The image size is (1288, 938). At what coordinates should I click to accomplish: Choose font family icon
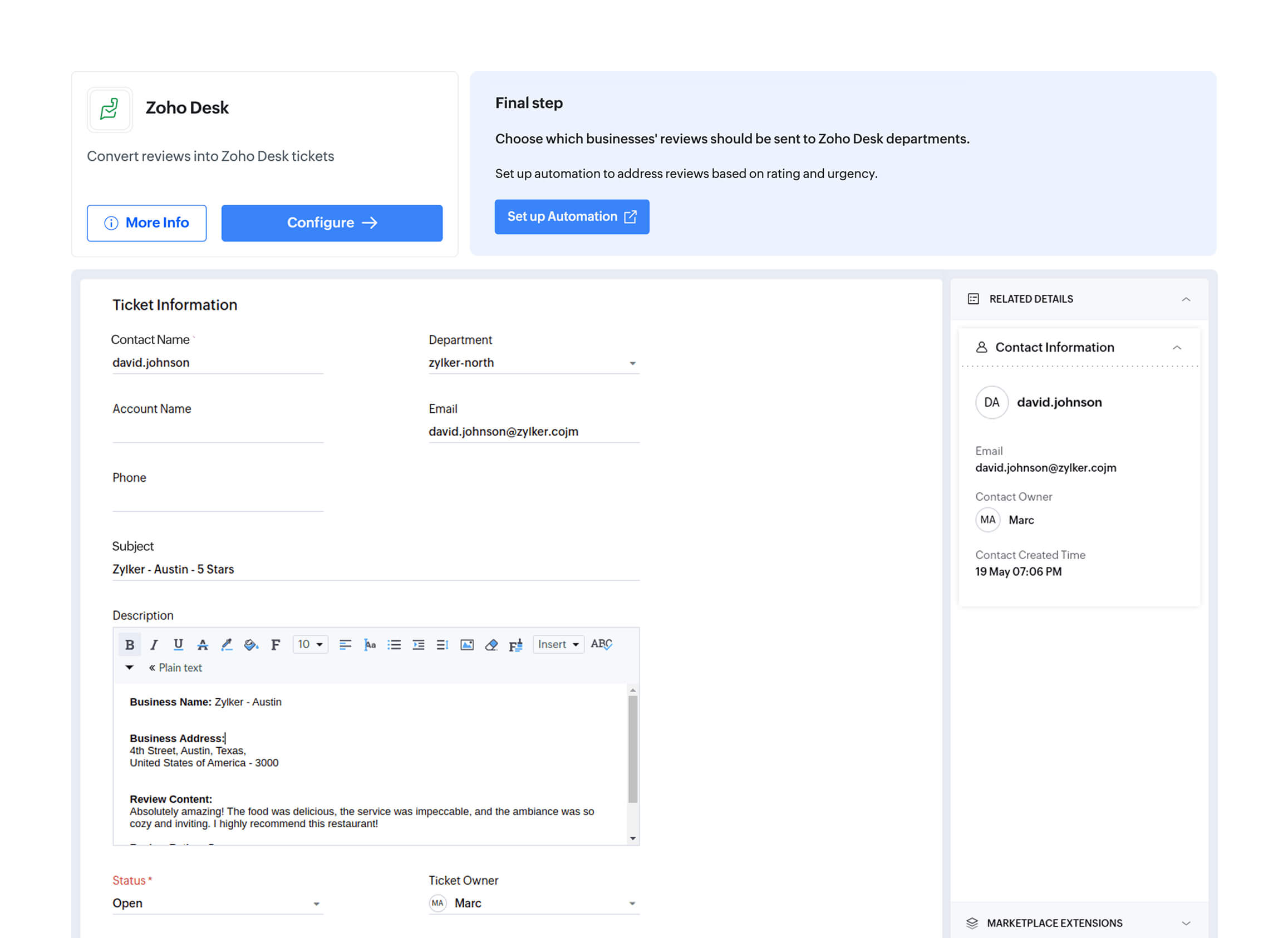pyautogui.click(x=276, y=644)
